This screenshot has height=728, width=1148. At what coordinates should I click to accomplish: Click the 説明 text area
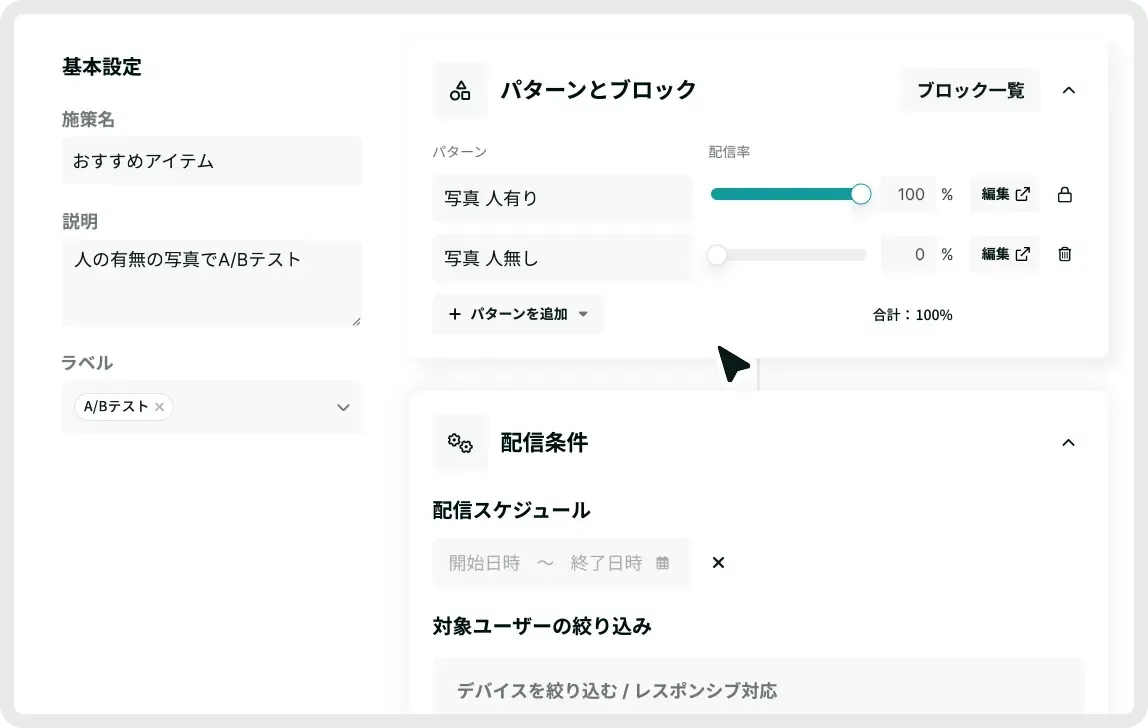[211, 283]
